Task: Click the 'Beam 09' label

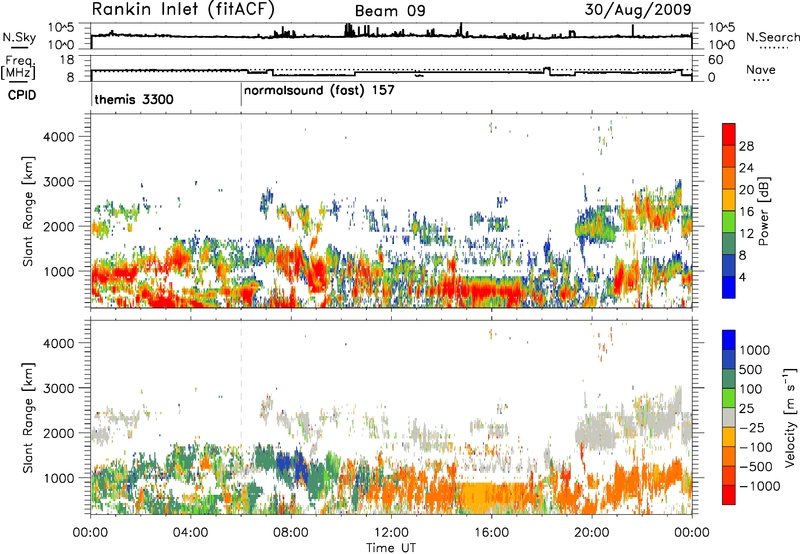Action: 390,11
